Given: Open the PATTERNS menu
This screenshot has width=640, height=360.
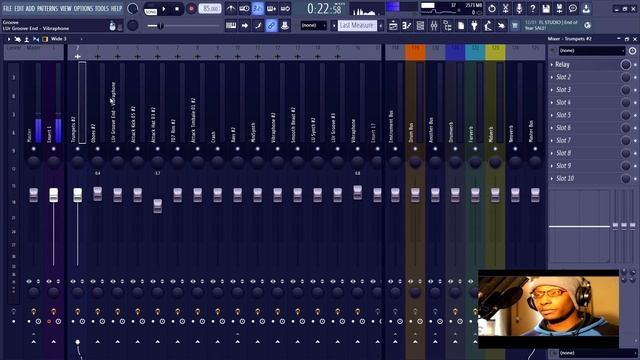Looking at the screenshot, I should 48,8.
